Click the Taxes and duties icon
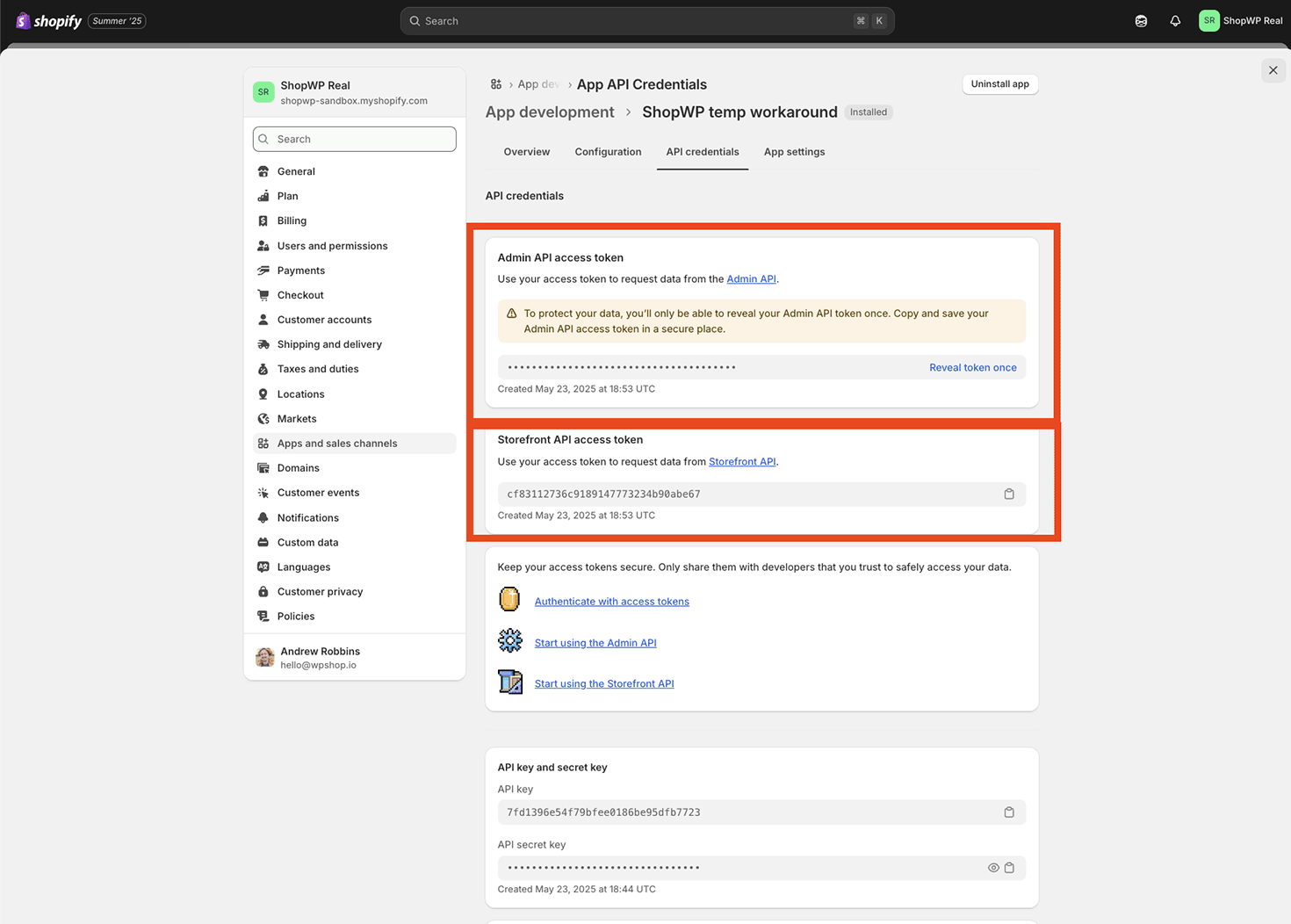Viewport: 1291px width, 924px height. pos(263,369)
